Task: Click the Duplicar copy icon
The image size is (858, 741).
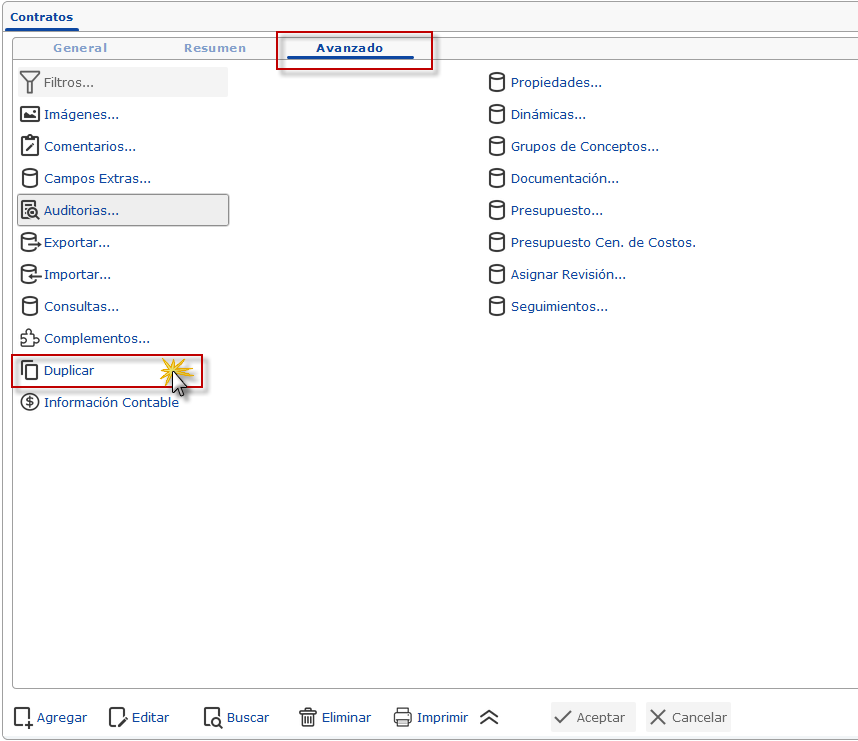Action: pyautogui.click(x=29, y=370)
